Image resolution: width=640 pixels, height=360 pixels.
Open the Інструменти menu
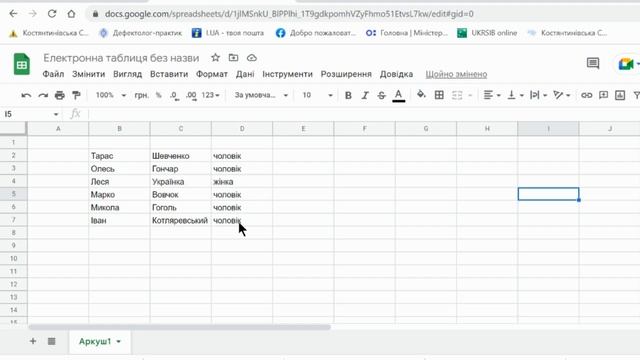point(287,74)
